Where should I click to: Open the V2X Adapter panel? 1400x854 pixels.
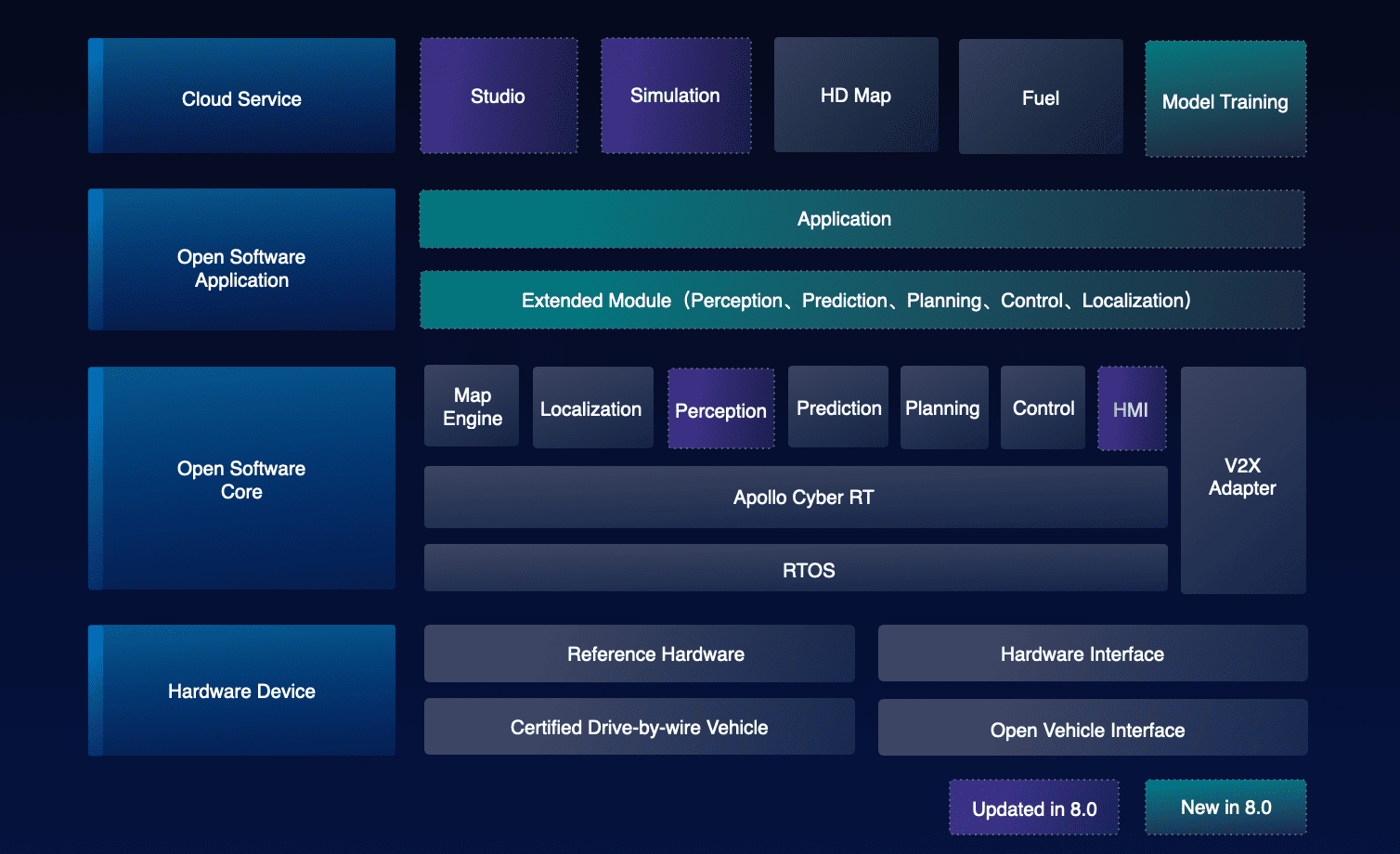pos(1242,478)
